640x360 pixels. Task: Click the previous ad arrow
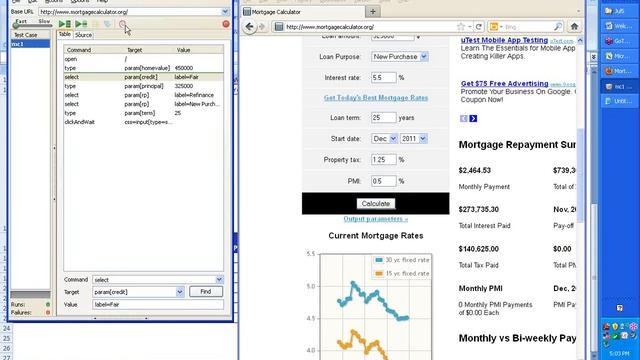tap(464, 118)
